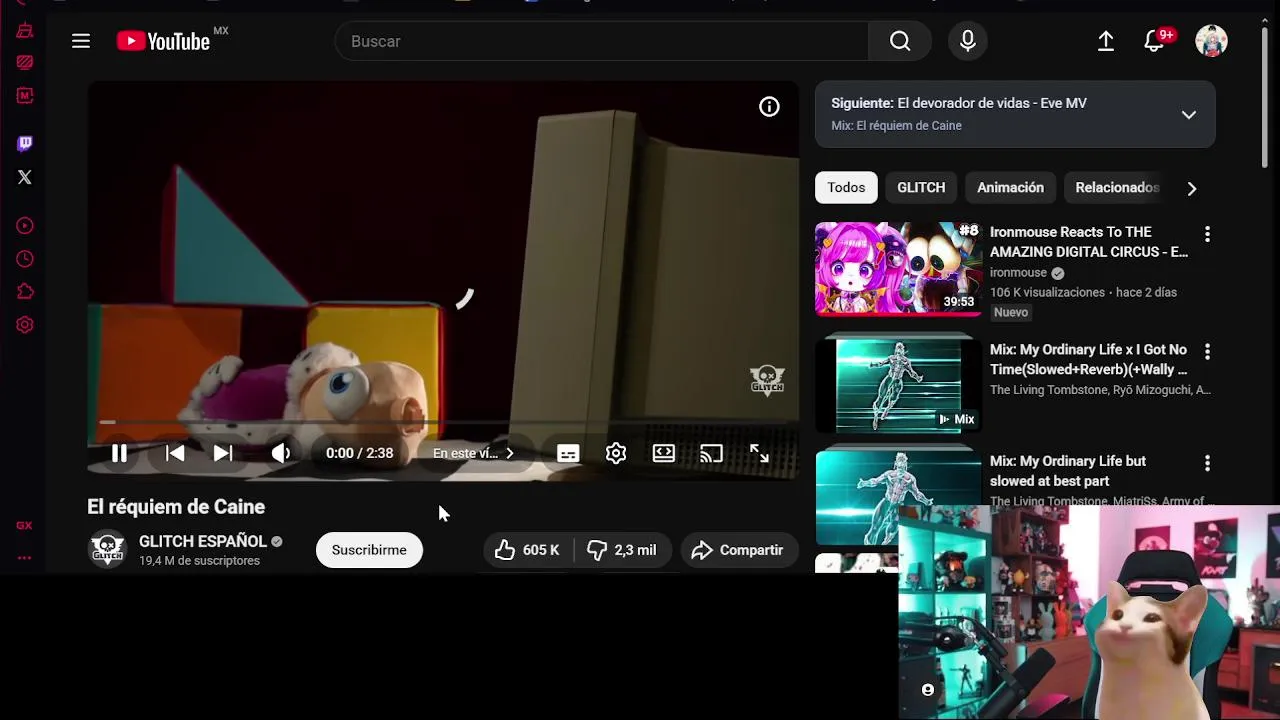Open 'Mix: My Ordinary Life but slowed' title

(1068, 471)
